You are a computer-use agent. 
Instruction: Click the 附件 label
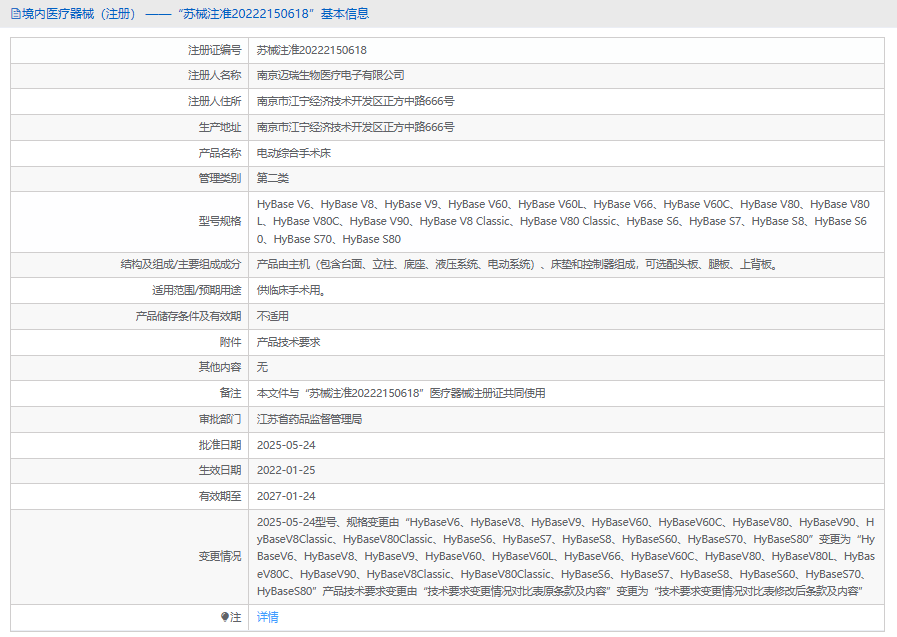(231, 342)
